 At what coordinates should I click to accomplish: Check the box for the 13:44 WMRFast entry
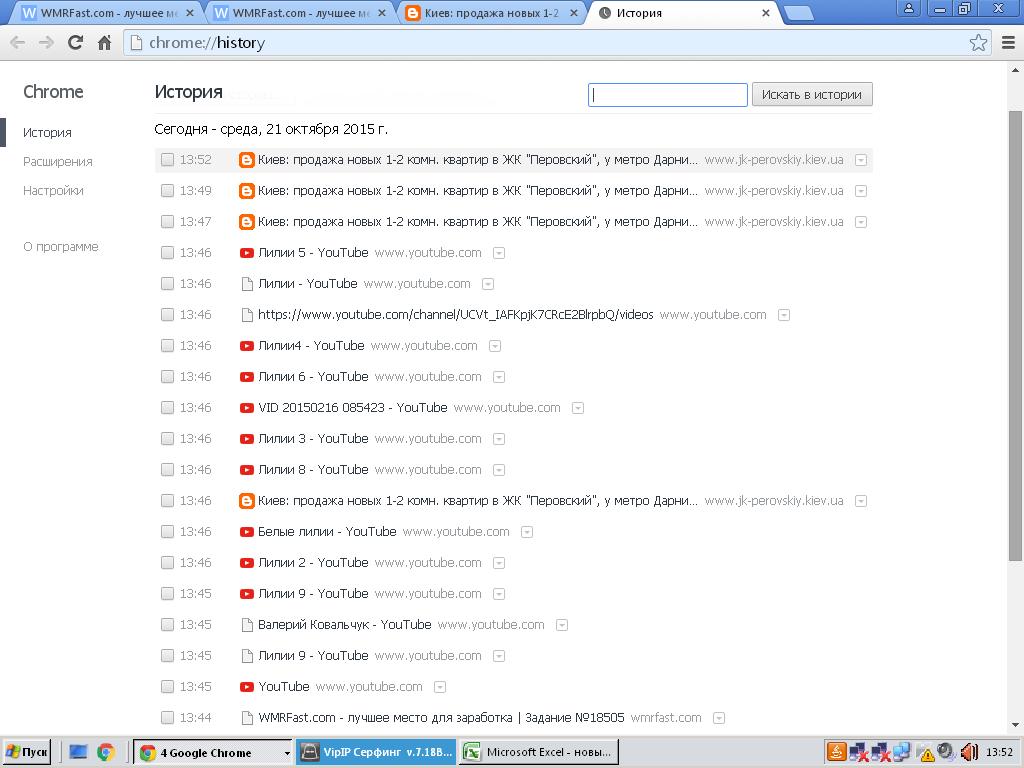167,718
